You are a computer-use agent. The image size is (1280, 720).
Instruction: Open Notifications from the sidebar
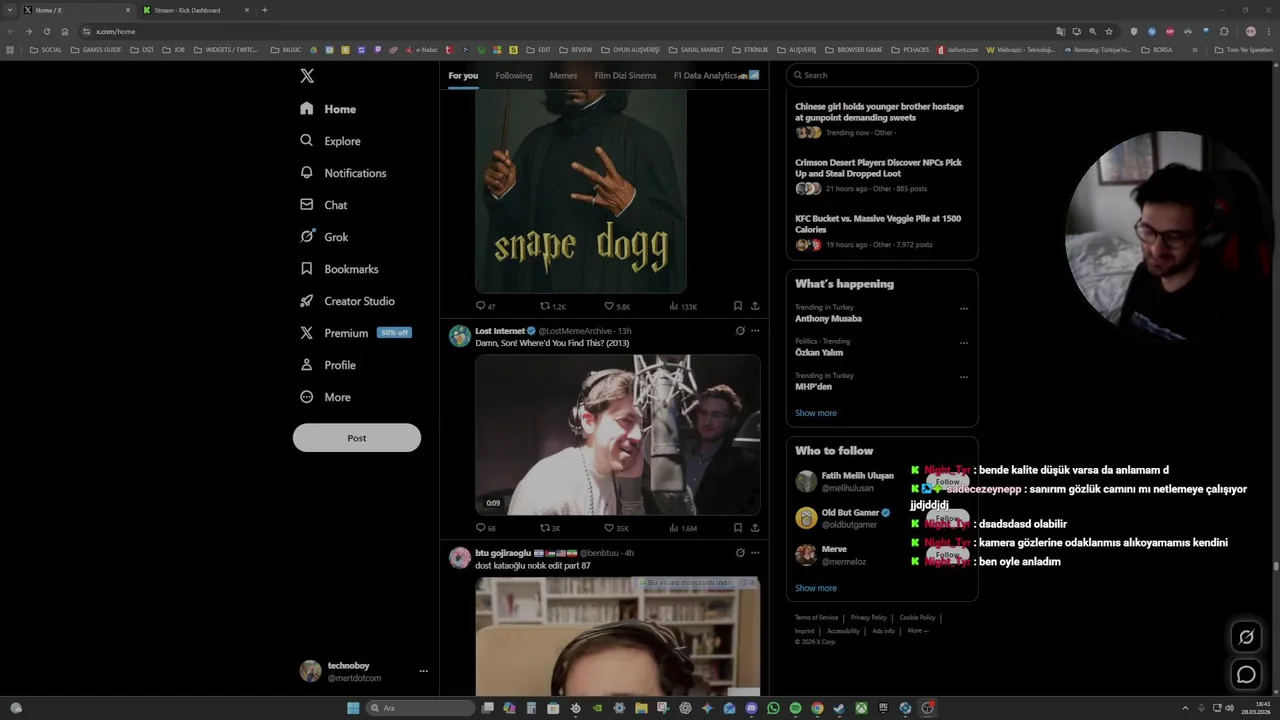click(x=343, y=173)
